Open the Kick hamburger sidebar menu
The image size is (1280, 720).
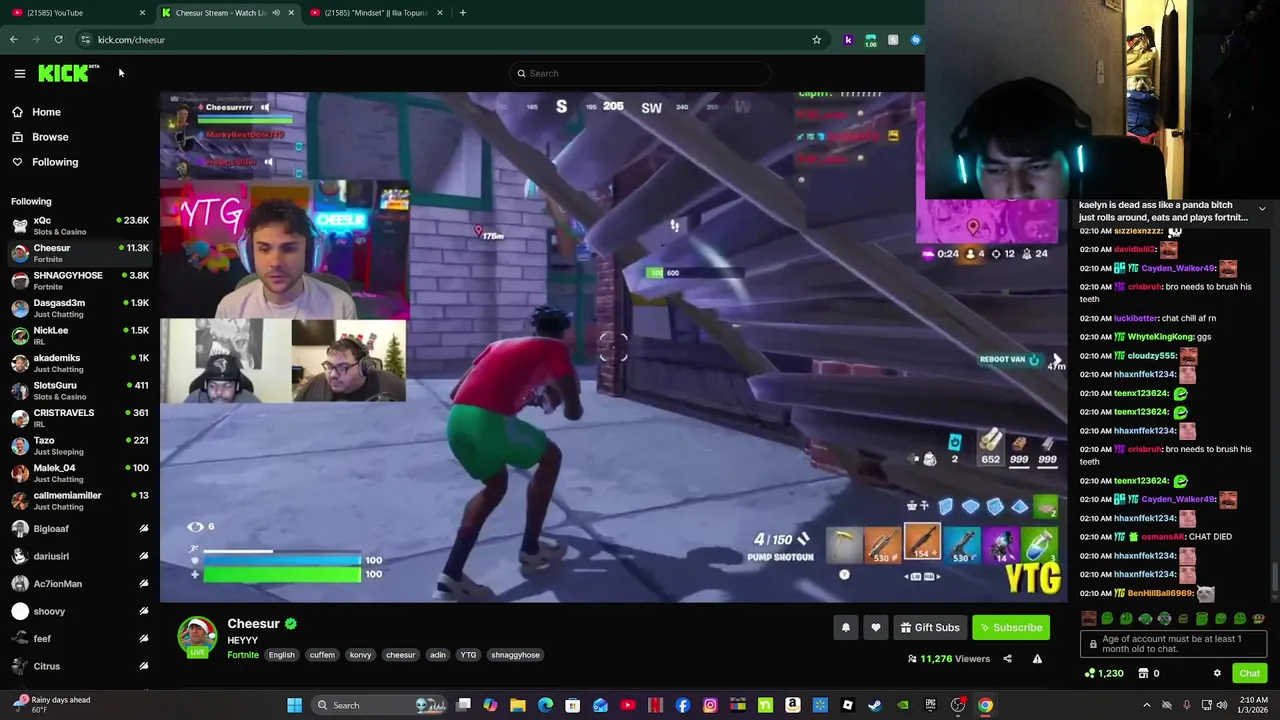[19, 73]
